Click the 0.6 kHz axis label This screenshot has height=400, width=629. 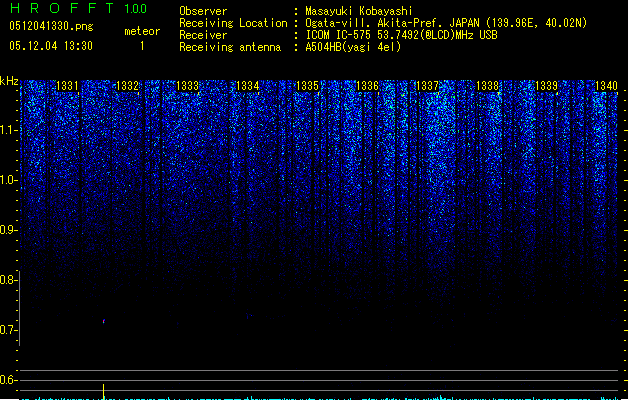click(8, 380)
